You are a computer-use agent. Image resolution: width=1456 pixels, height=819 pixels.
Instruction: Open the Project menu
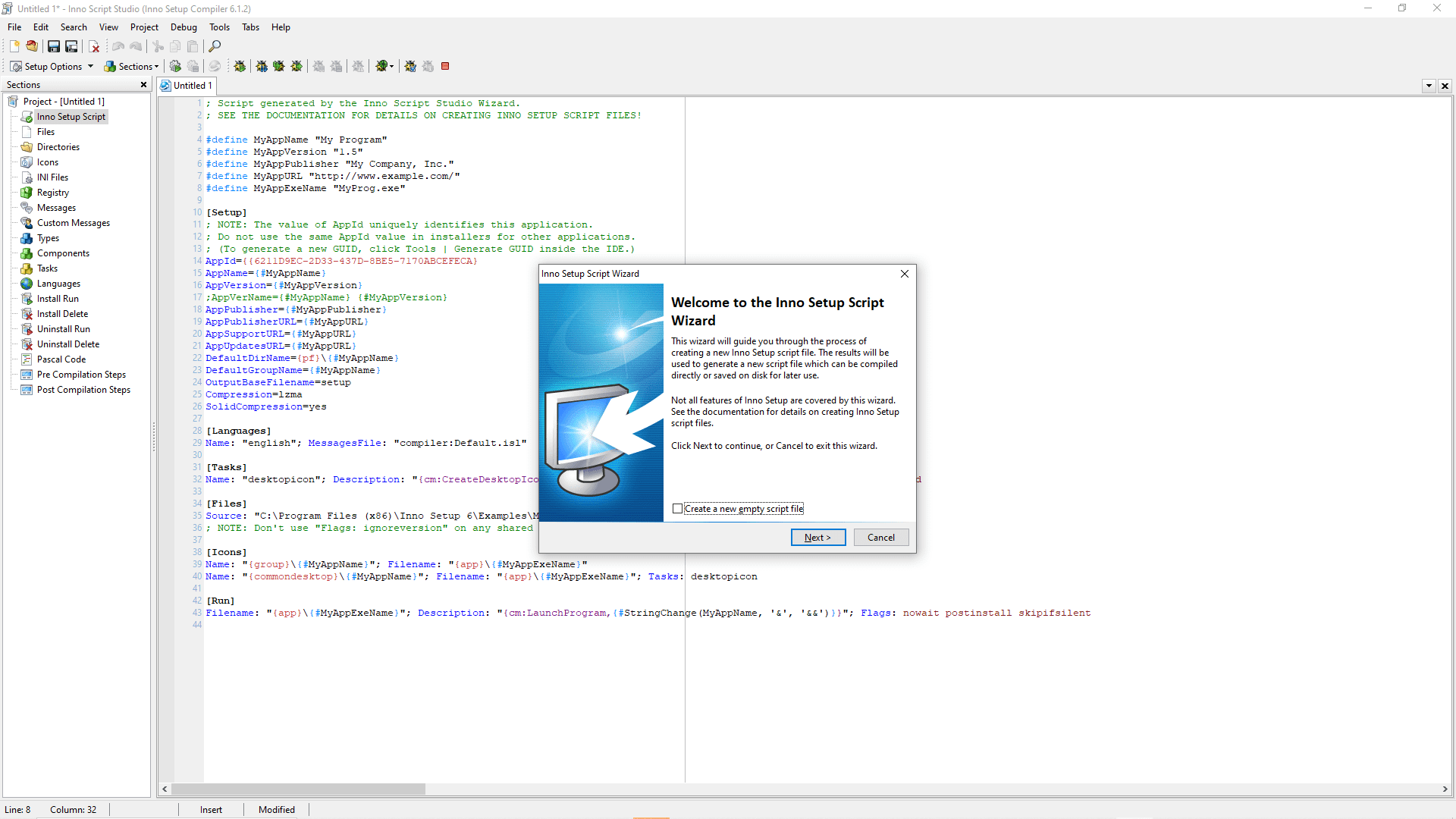pyautogui.click(x=144, y=27)
